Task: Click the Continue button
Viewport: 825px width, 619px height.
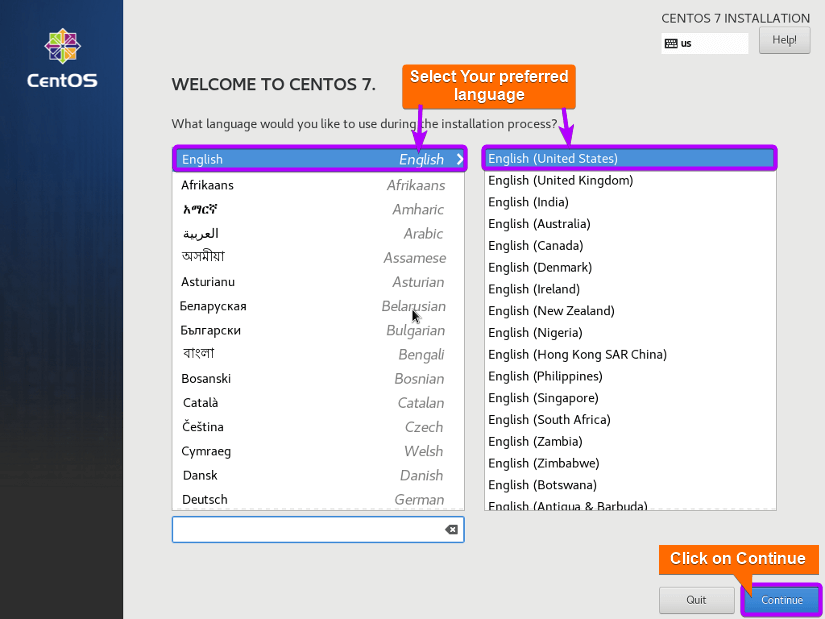Action: coord(781,600)
